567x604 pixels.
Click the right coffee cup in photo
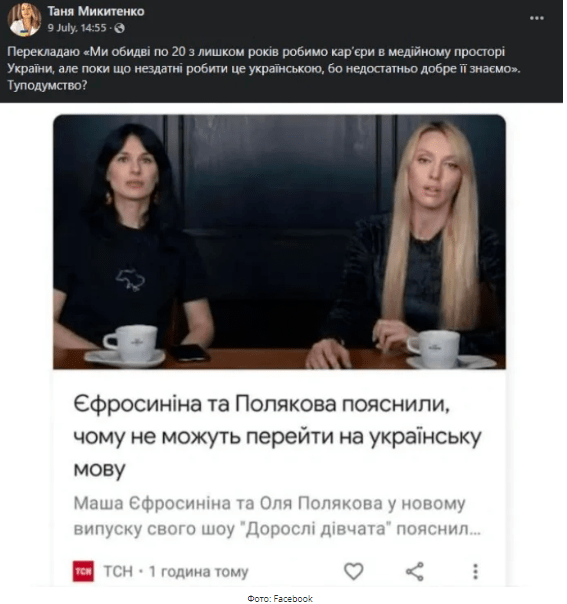434,349
